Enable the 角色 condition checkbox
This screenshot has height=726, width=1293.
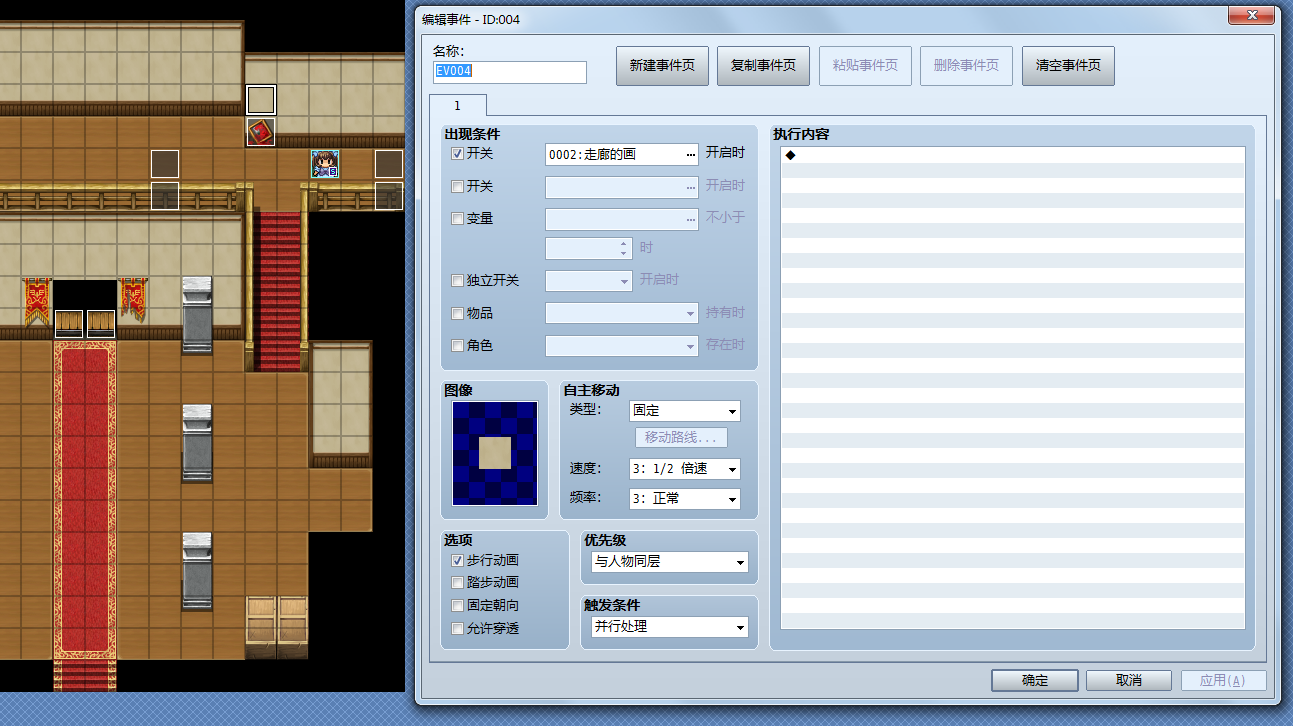click(458, 345)
